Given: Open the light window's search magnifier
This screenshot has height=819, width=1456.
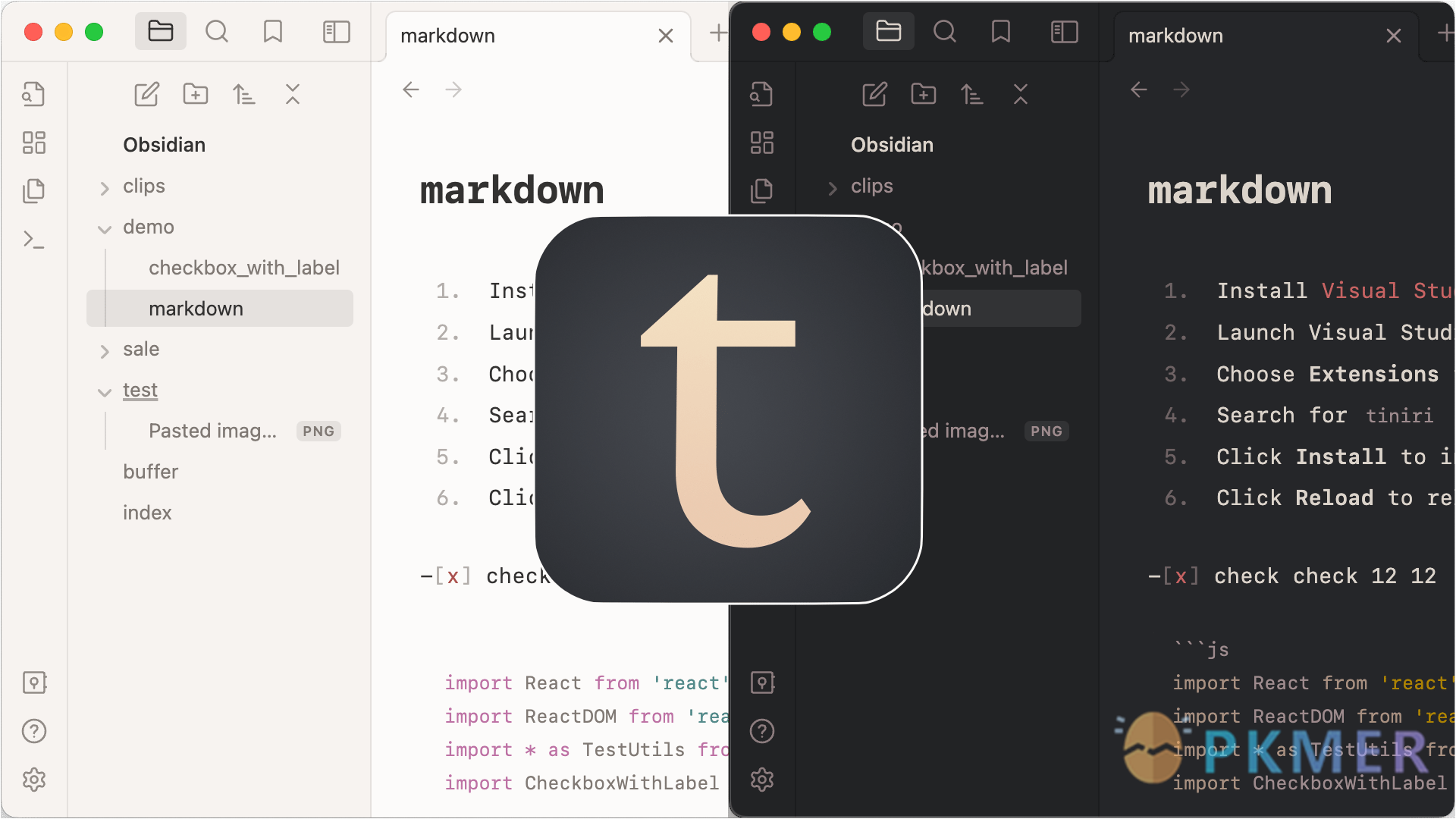Looking at the screenshot, I should 217,32.
